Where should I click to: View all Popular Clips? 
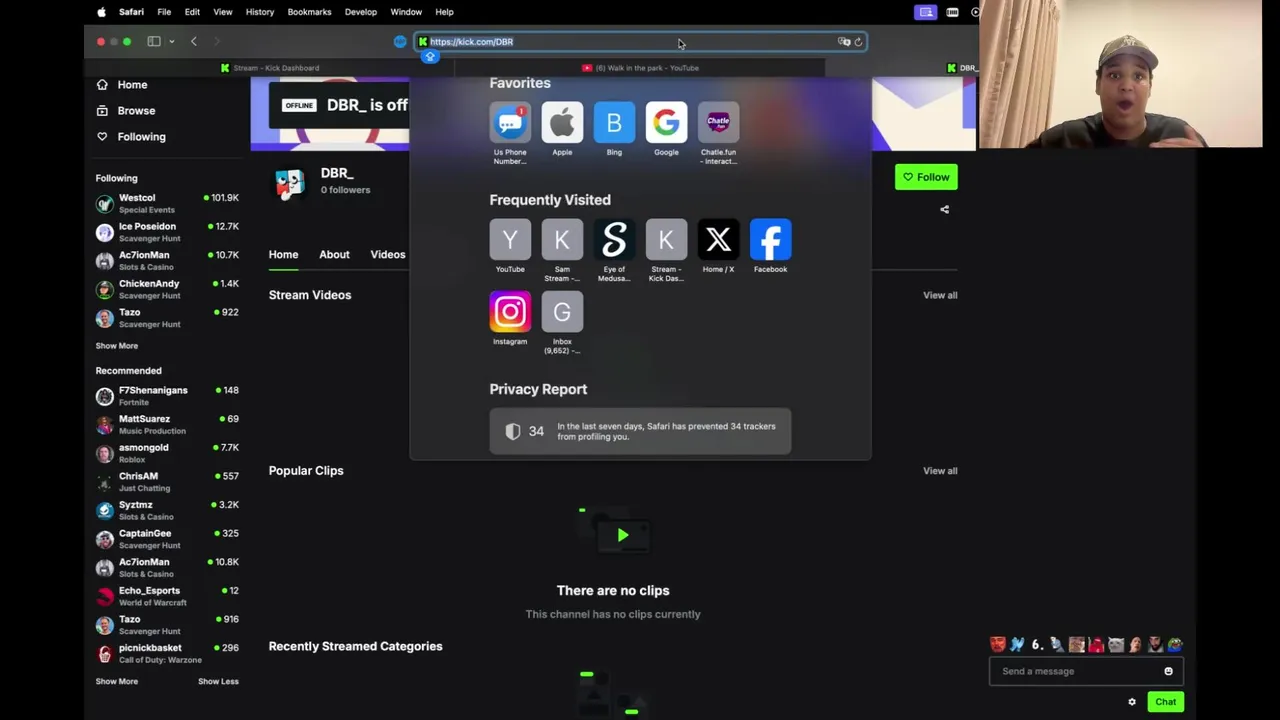click(x=940, y=471)
